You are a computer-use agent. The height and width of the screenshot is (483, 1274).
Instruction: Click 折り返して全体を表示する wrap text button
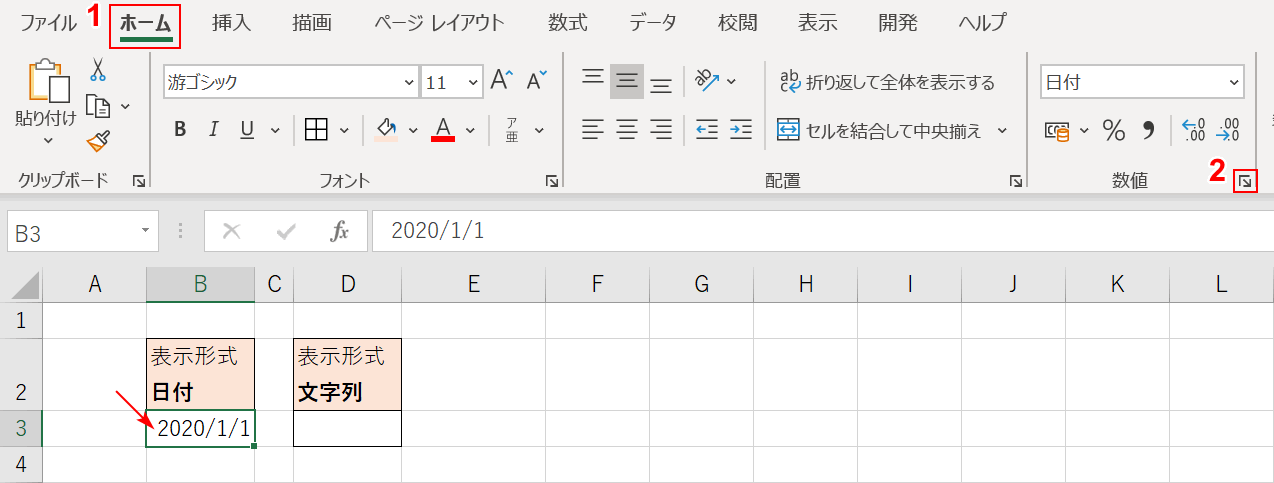887,82
